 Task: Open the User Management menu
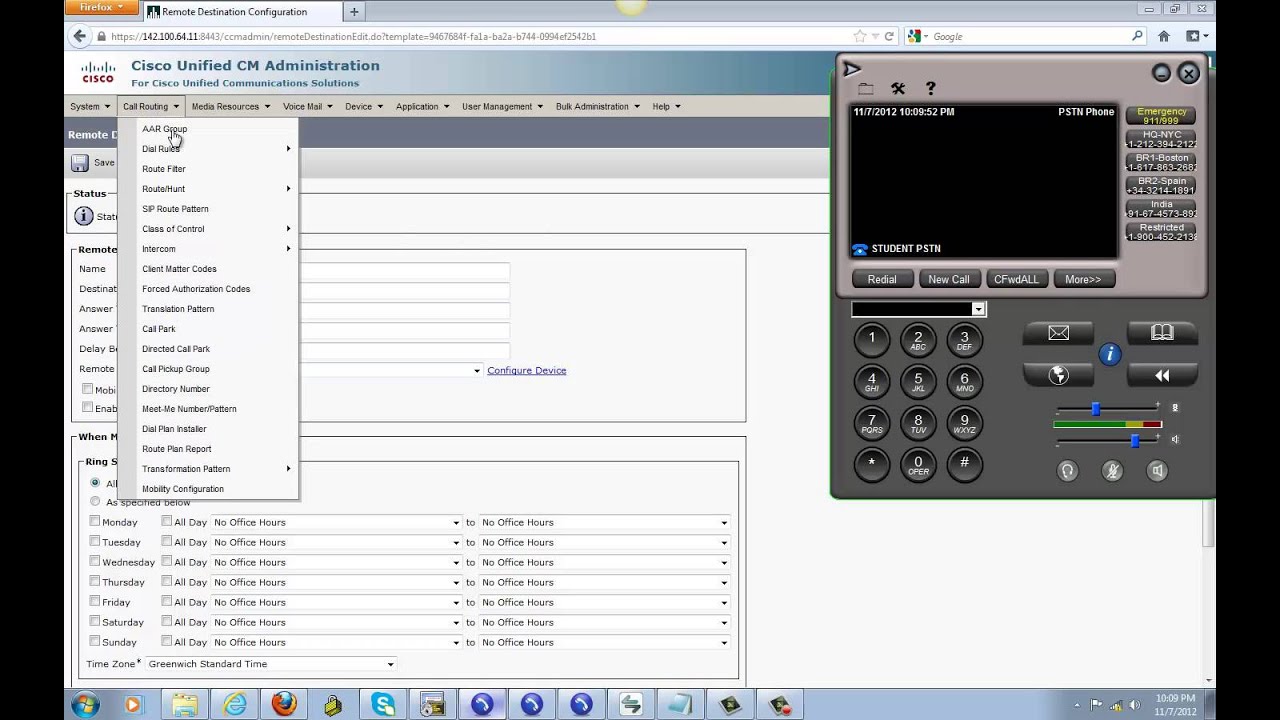click(502, 106)
